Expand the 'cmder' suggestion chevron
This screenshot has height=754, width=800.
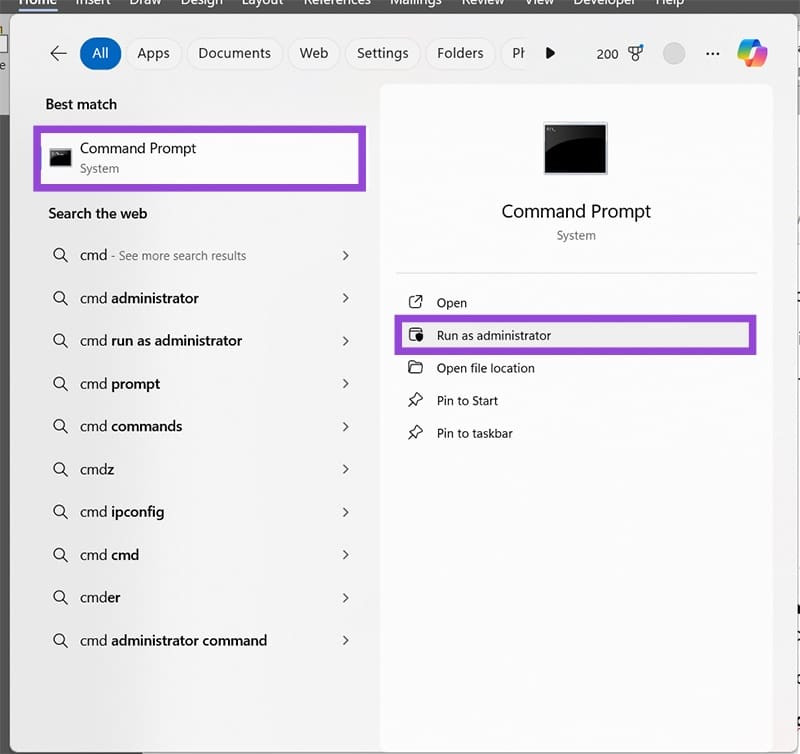tap(346, 598)
